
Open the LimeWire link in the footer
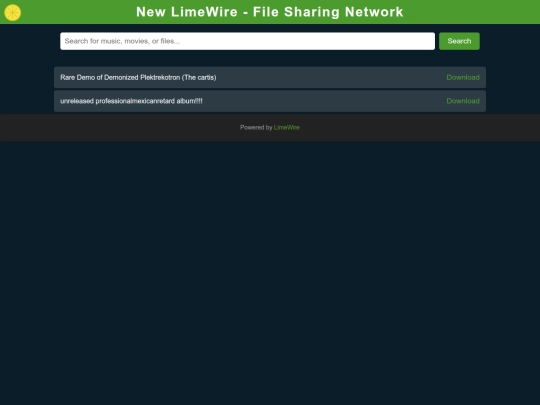[x=287, y=127]
